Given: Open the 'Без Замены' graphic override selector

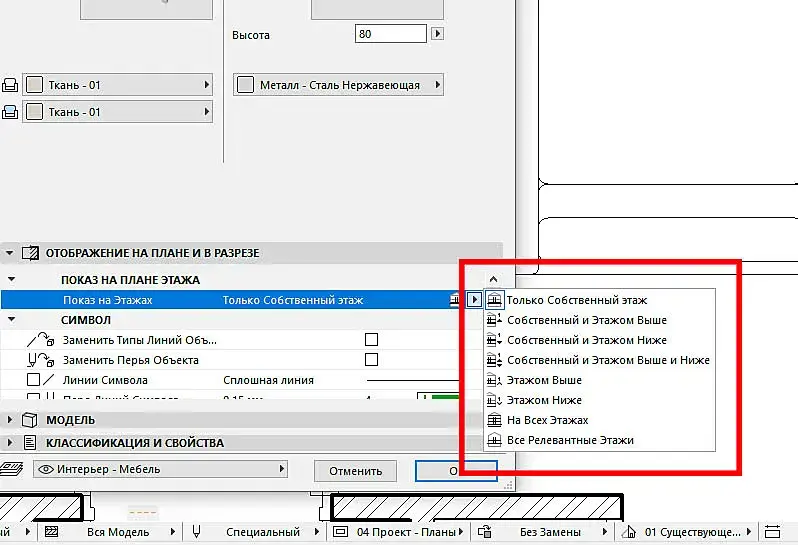Looking at the screenshot, I should pos(550,532).
